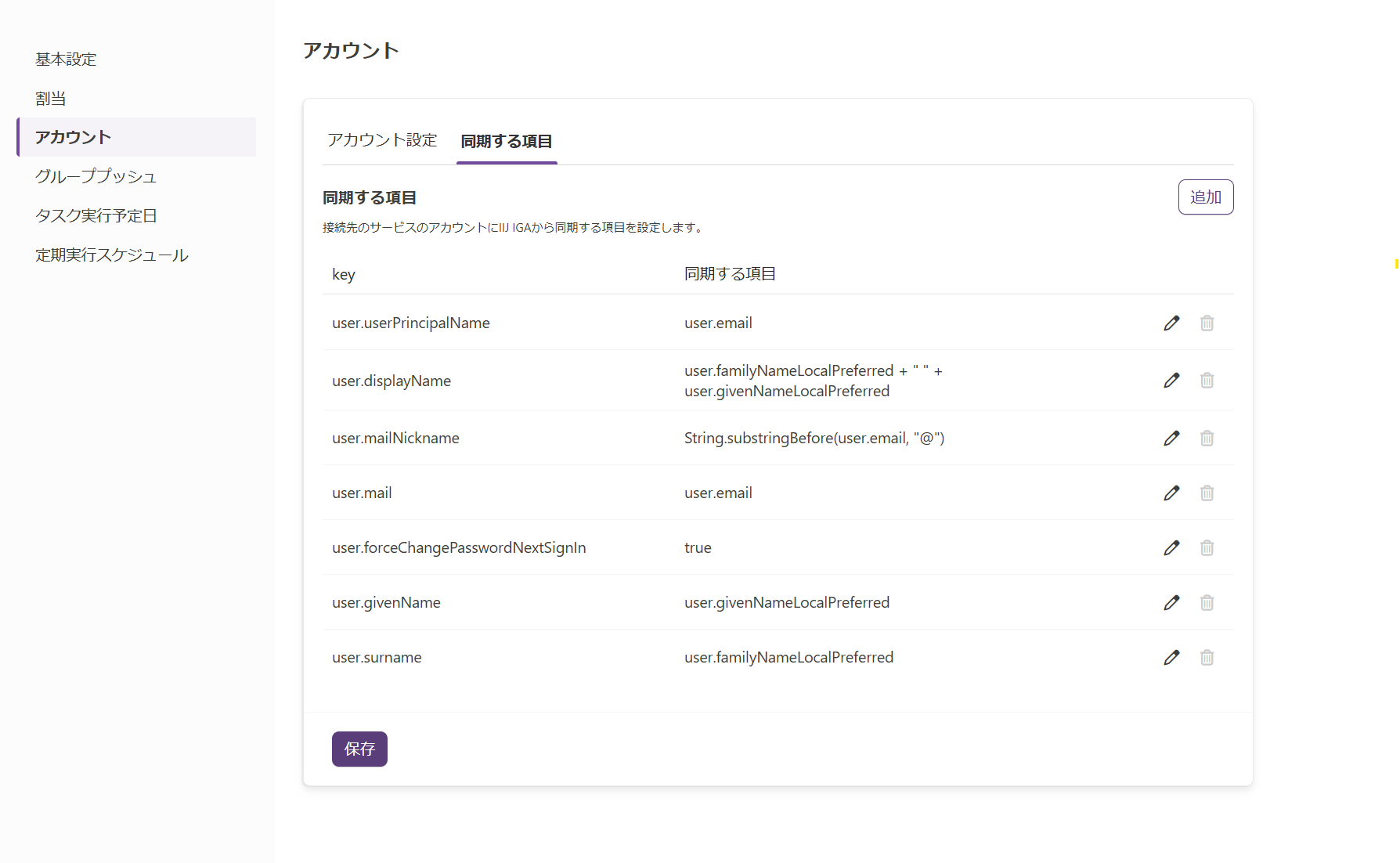
Task: Switch to アカウント設定 tab
Action: click(382, 141)
